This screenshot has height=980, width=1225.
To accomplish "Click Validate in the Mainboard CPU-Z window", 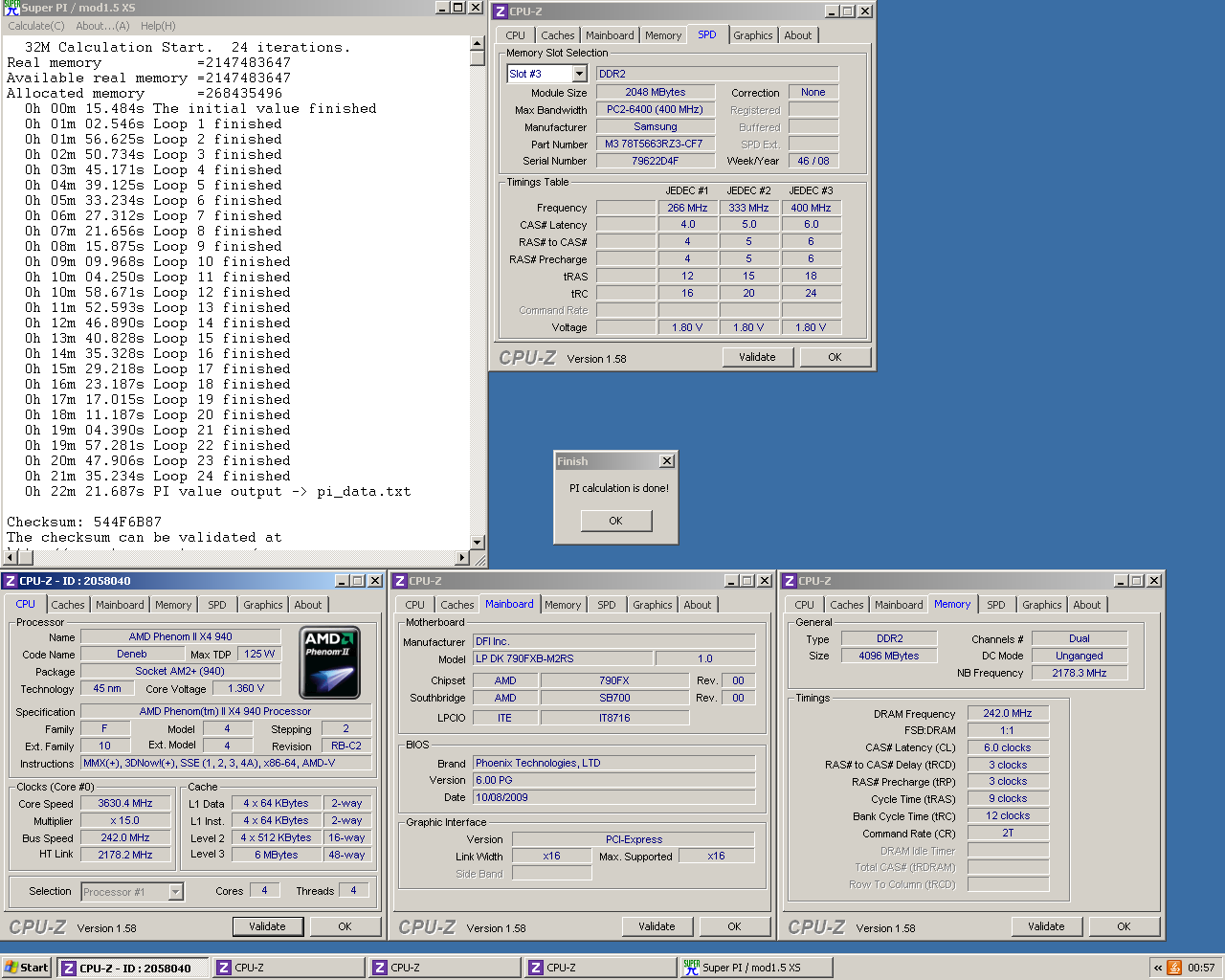I will click(x=657, y=926).
